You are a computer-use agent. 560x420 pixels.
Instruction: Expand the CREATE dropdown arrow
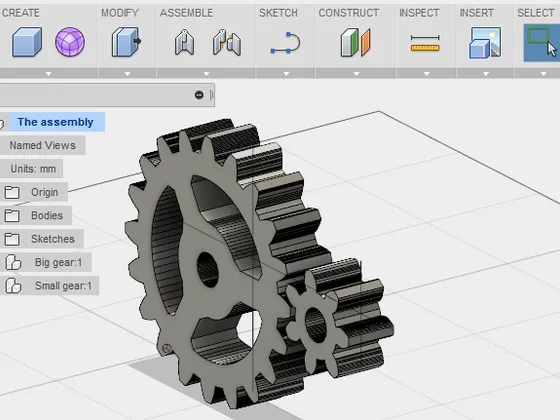pyautogui.click(x=49, y=74)
